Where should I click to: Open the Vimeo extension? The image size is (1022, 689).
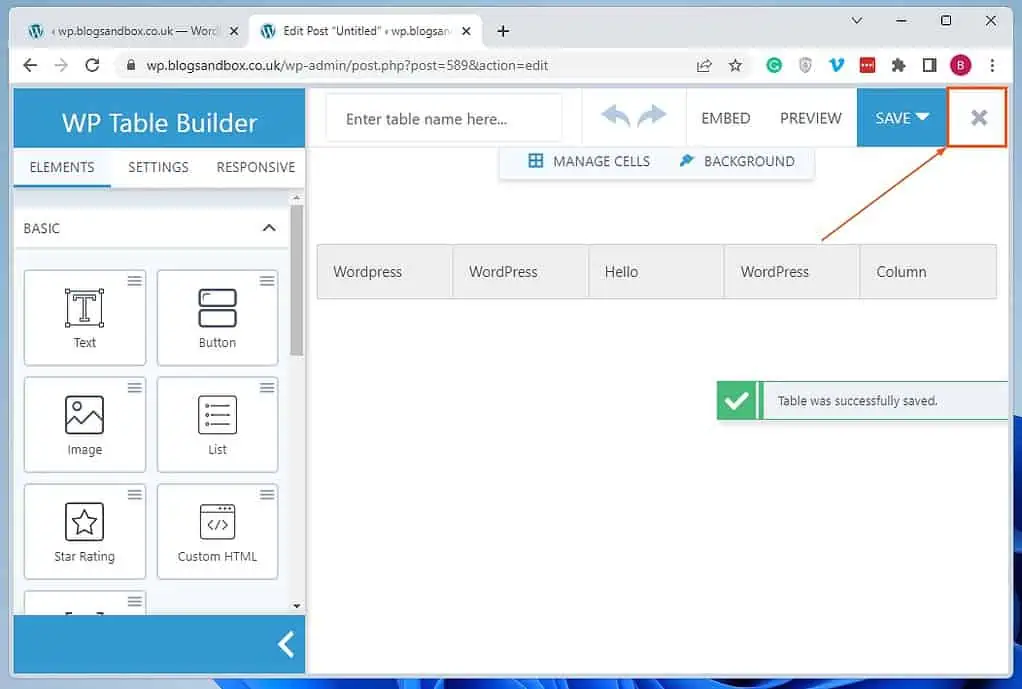[x=836, y=65]
